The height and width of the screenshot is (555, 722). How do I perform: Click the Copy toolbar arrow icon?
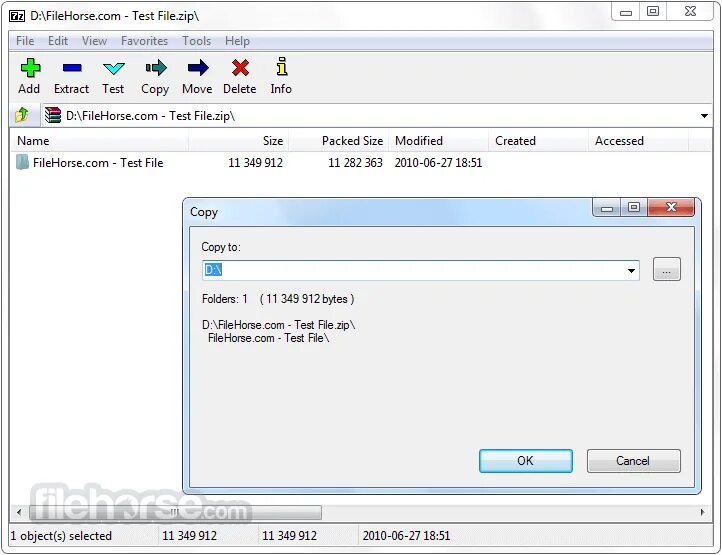point(156,68)
